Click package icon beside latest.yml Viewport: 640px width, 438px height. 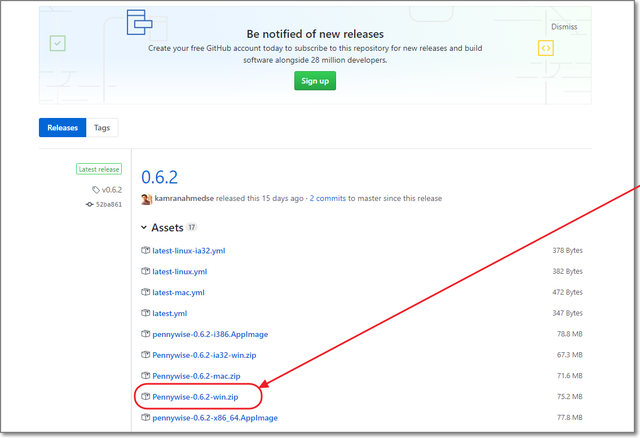(145, 313)
